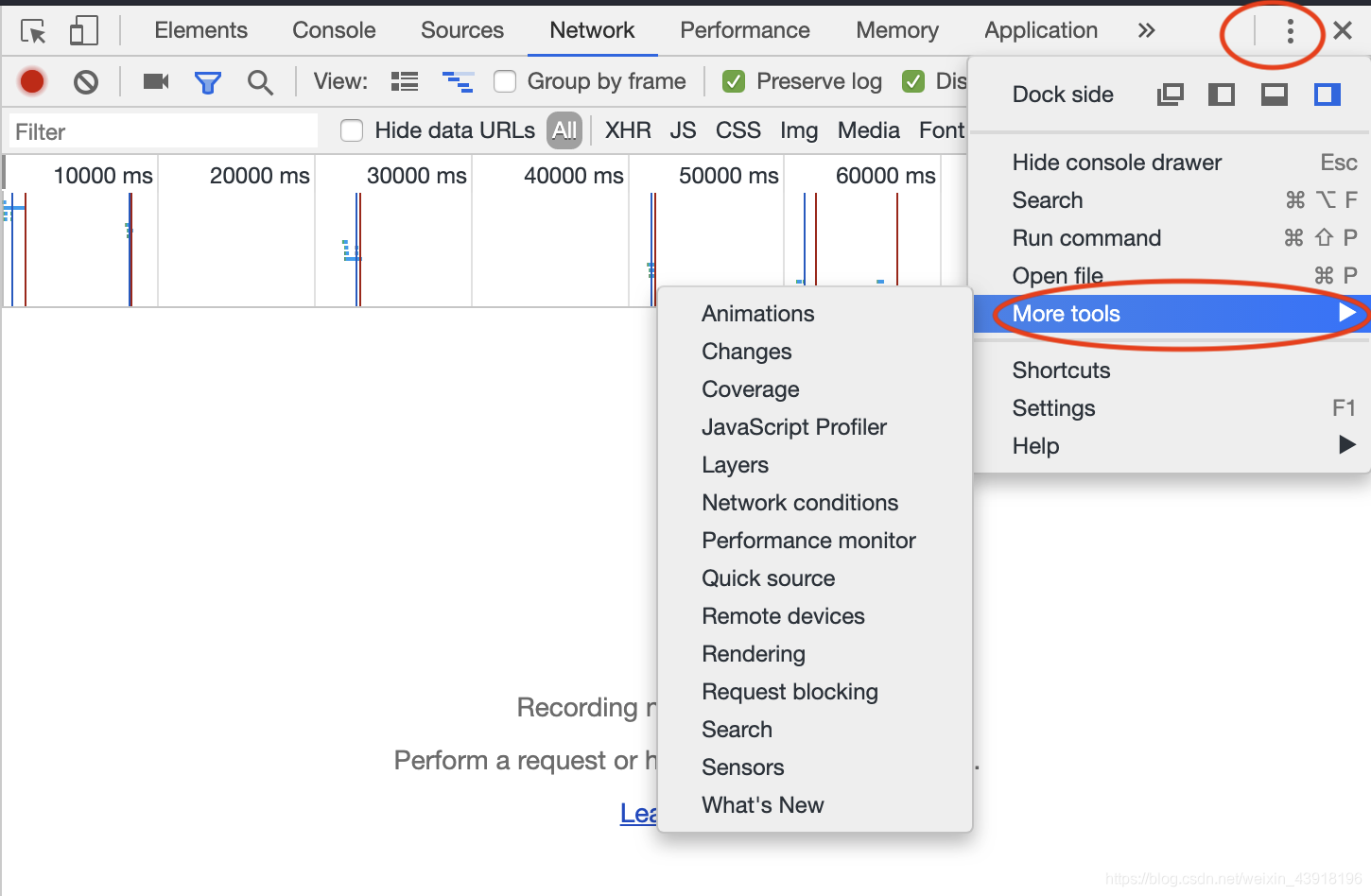Activate the inspect element picker icon
Viewport: 1371px width, 896px height.
click(33, 31)
